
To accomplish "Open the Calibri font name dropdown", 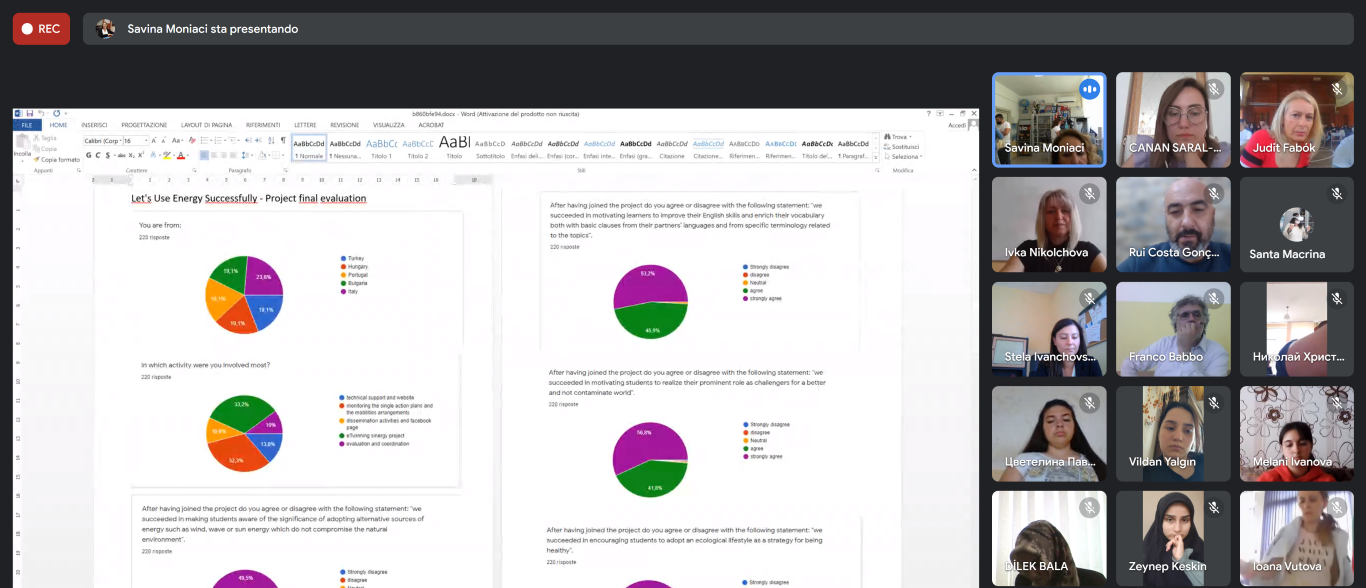I will click(102, 141).
